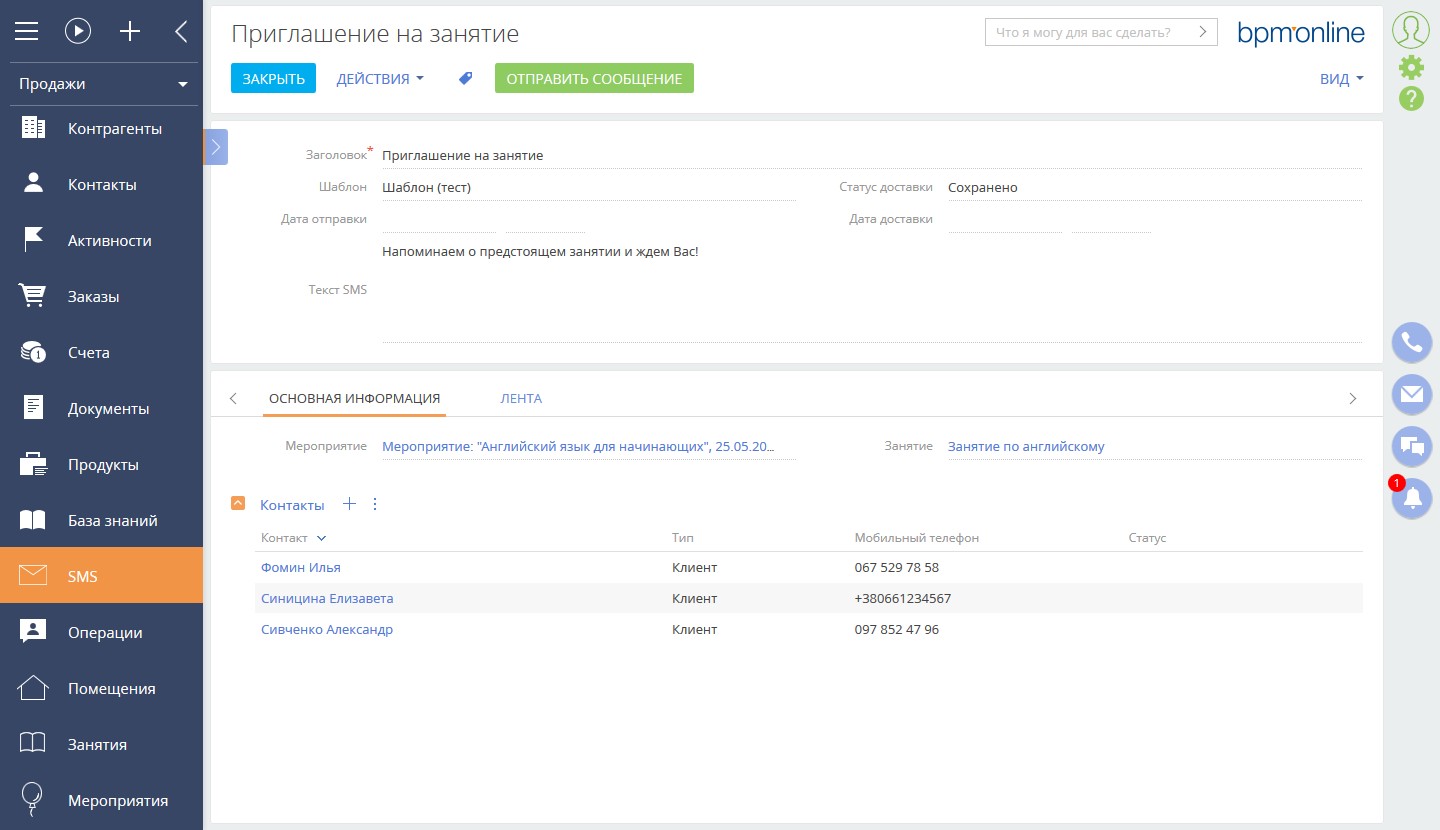Add a contact with the plus icon
Viewport: 1440px width, 830px height.
click(349, 503)
